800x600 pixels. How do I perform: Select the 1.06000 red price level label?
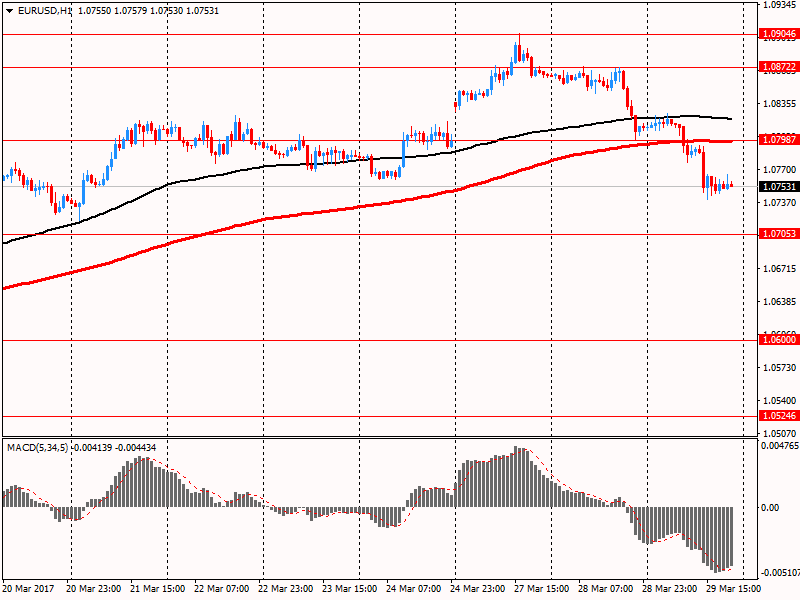[779, 340]
